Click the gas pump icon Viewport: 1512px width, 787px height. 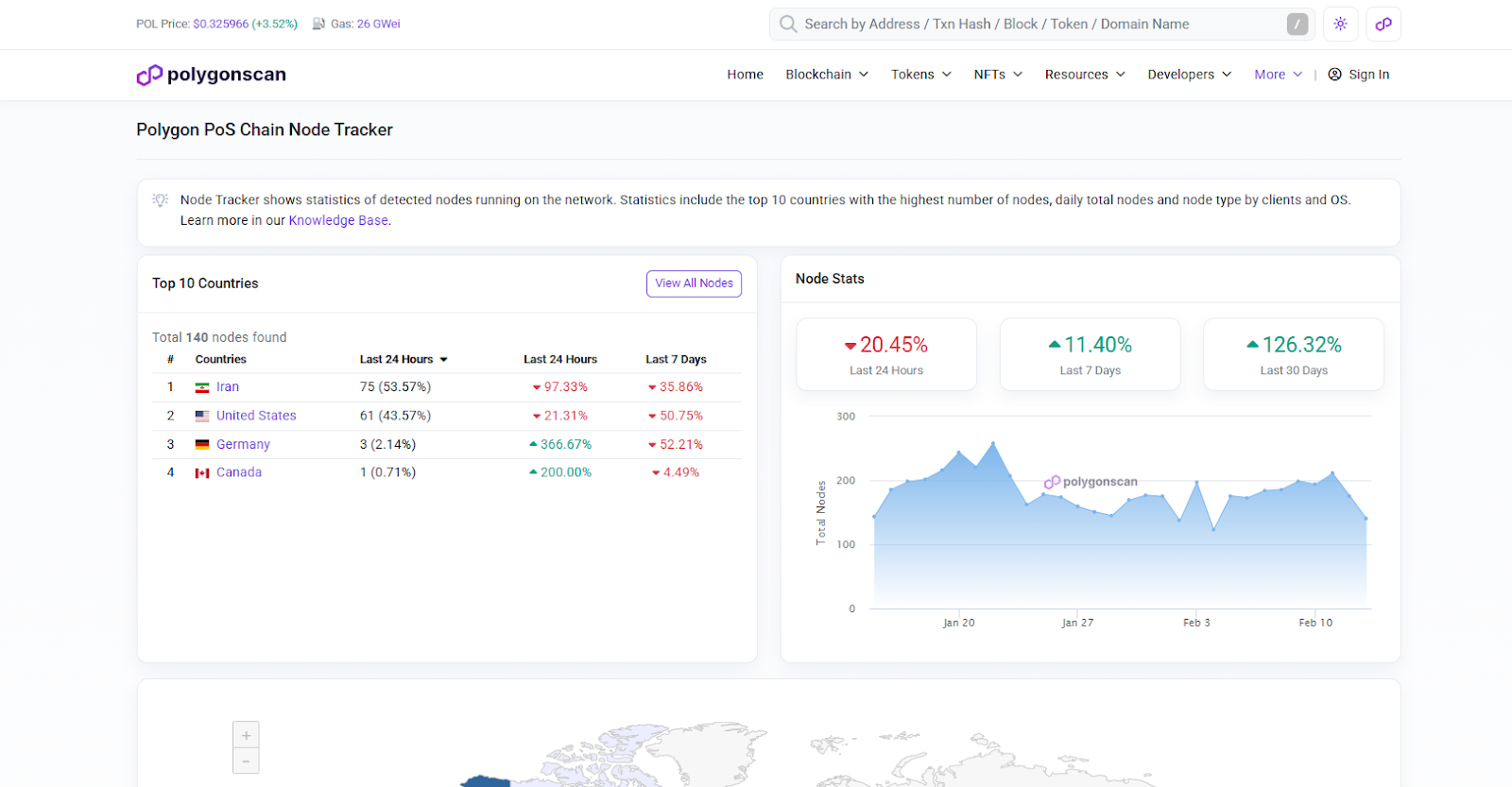point(319,25)
